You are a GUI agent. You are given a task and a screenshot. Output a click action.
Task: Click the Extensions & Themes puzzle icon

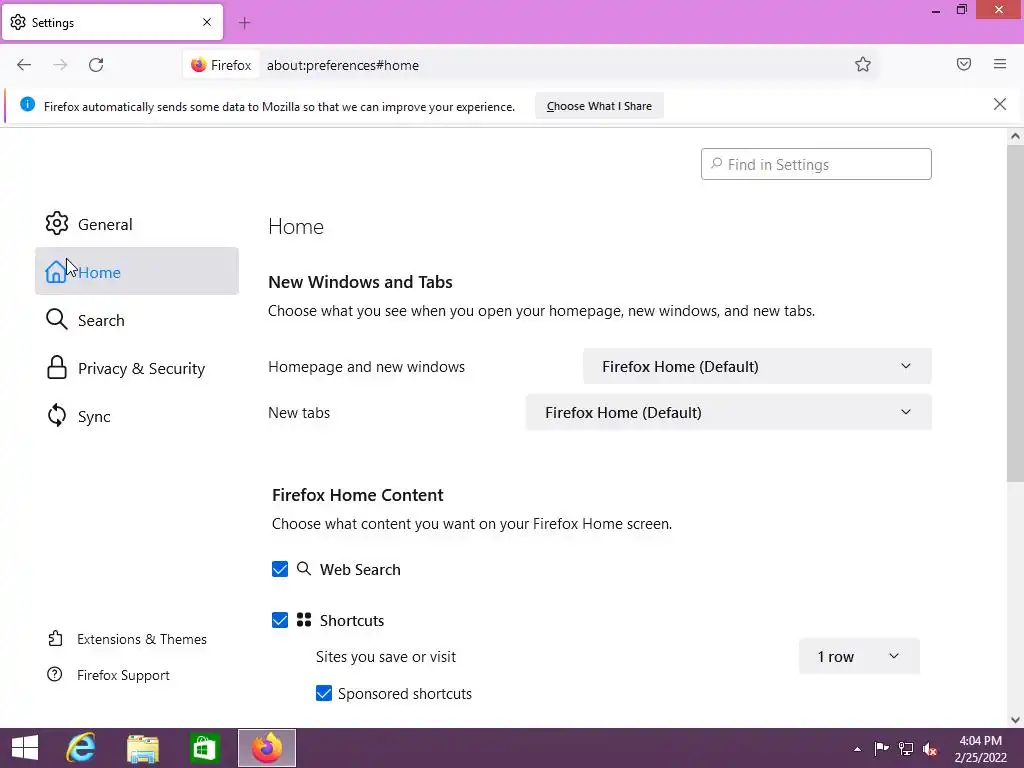pyautogui.click(x=56, y=638)
